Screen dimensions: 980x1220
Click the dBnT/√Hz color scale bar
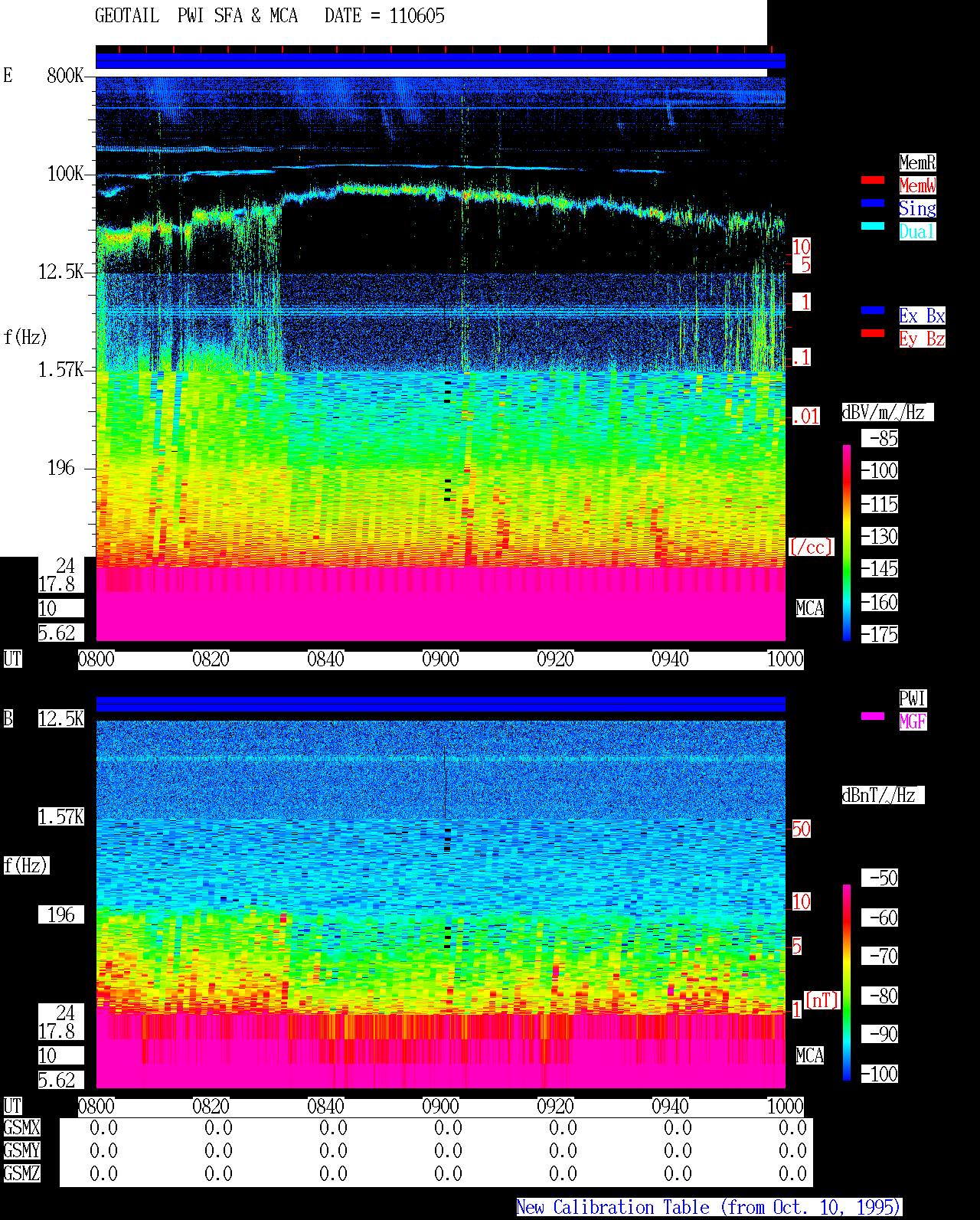(x=847, y=983)
